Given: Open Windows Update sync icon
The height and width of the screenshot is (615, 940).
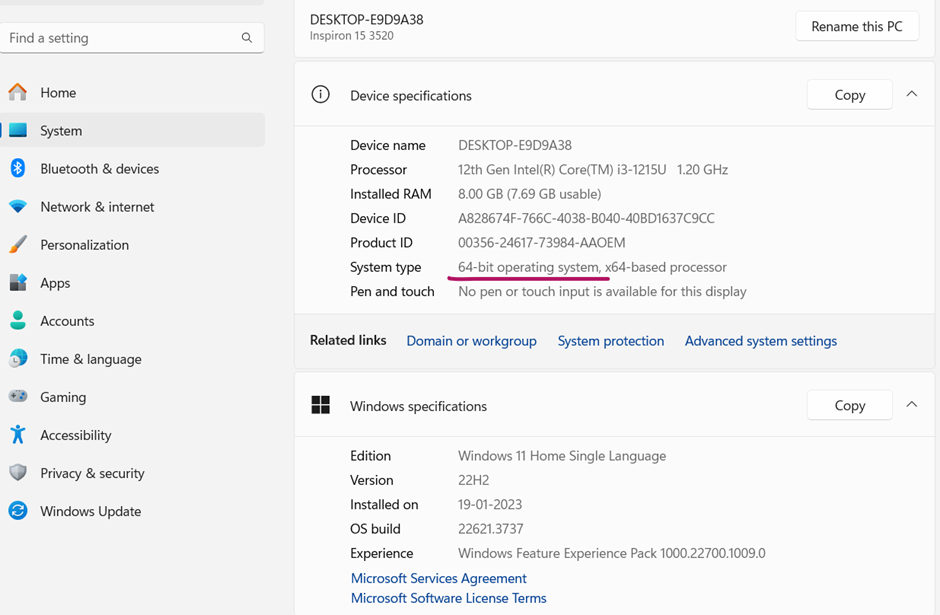Looking at the screenshot, I should 18,511.
